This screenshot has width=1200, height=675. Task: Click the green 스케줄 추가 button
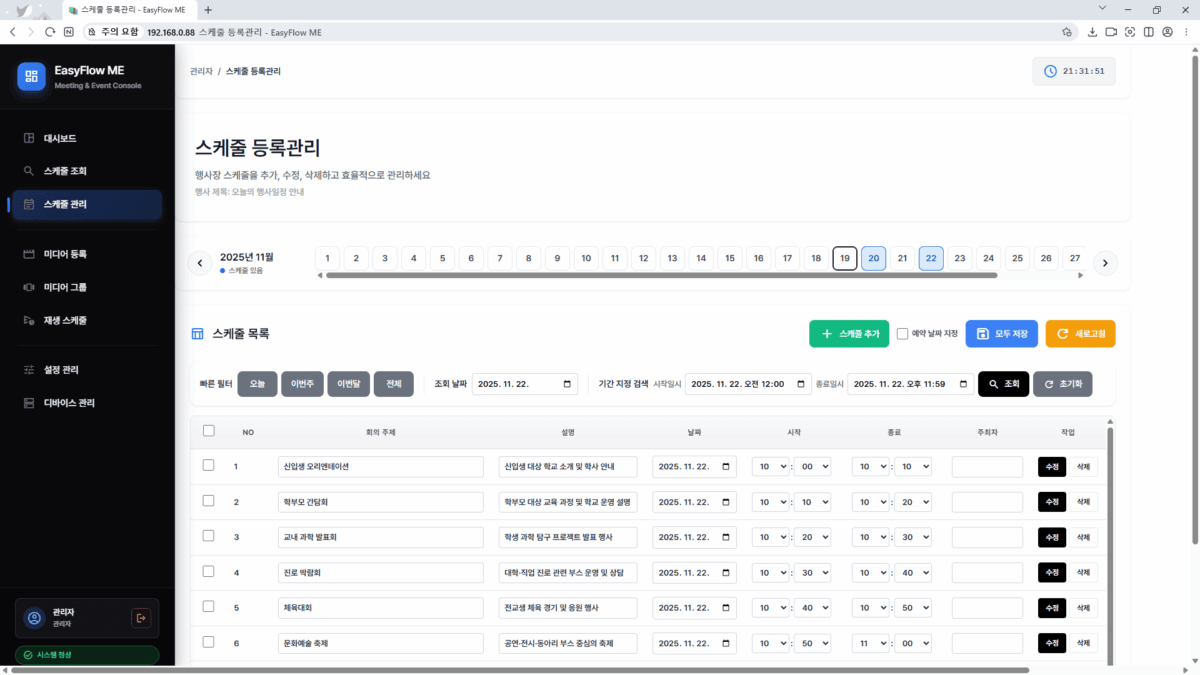[849, 334]
